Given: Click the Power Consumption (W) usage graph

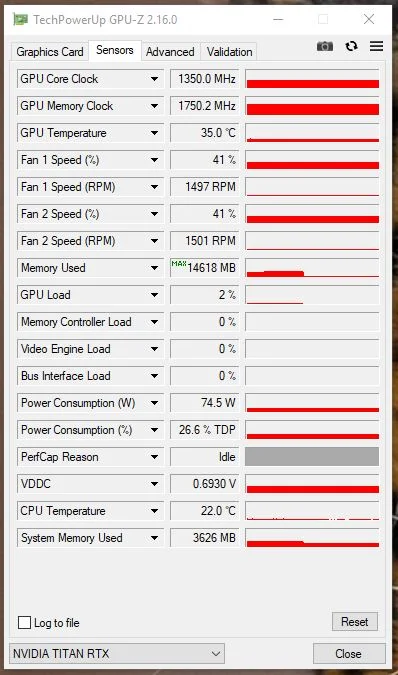Looking at the screenshot, I should pyautogui.click(x=312, y=403).
